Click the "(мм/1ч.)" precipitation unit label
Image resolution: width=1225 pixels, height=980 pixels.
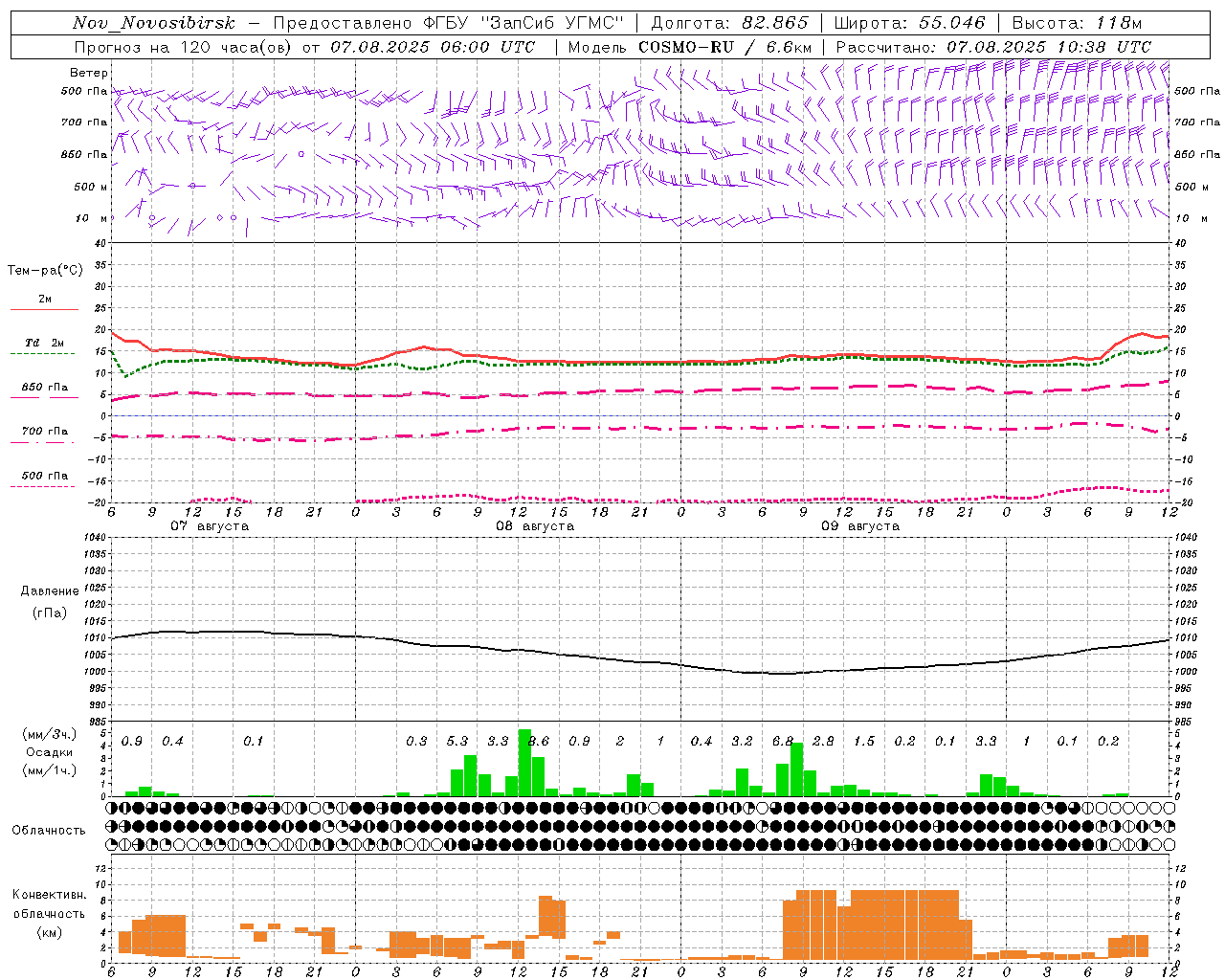[x=50, y=770]
